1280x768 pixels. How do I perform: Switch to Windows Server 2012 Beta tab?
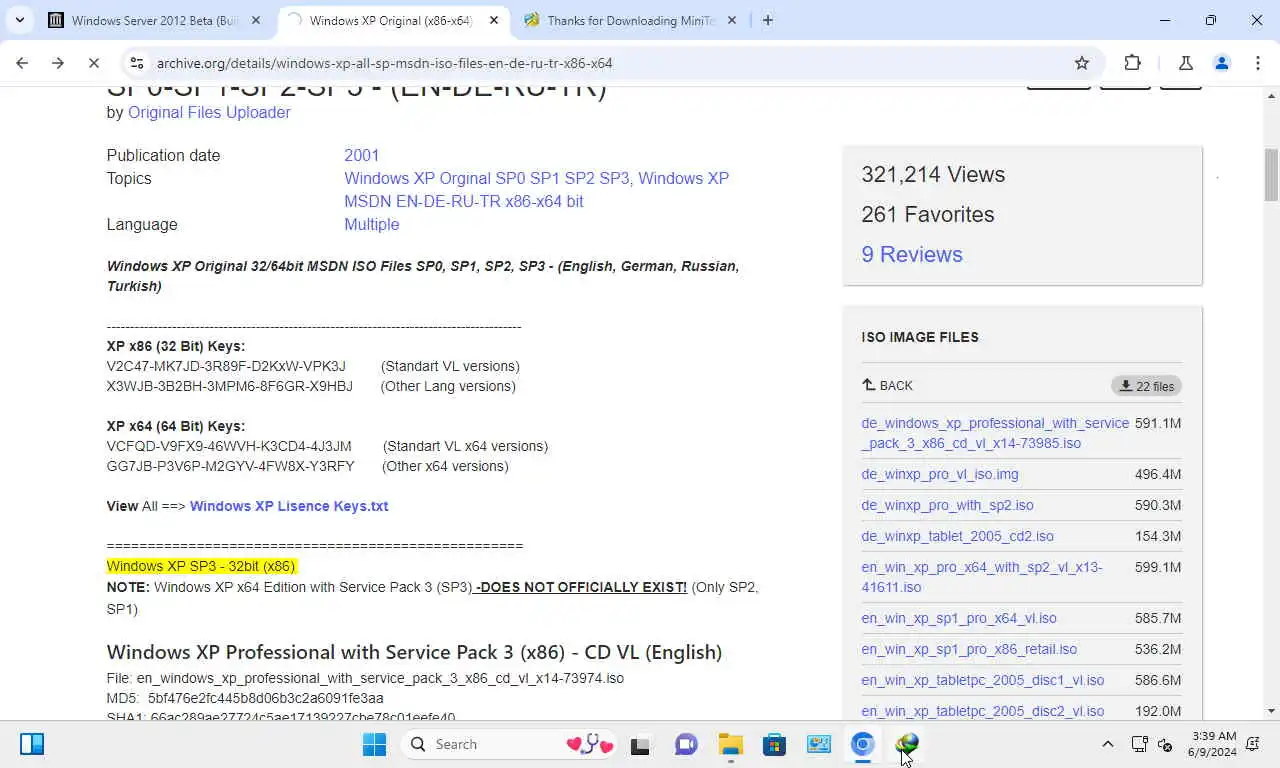pos(155,20)
